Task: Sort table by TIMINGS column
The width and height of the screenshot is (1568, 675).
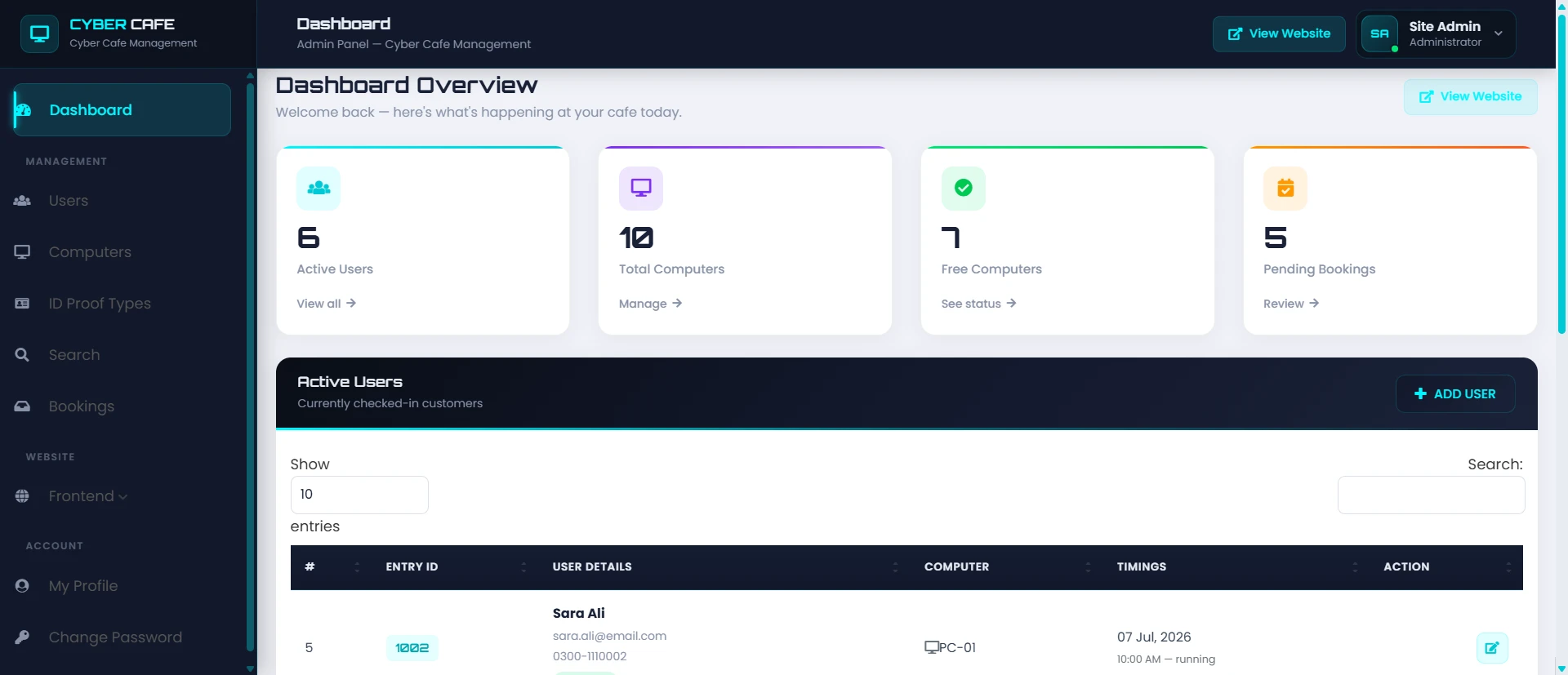Action: pyautogui.click(x=1236, y=567)
